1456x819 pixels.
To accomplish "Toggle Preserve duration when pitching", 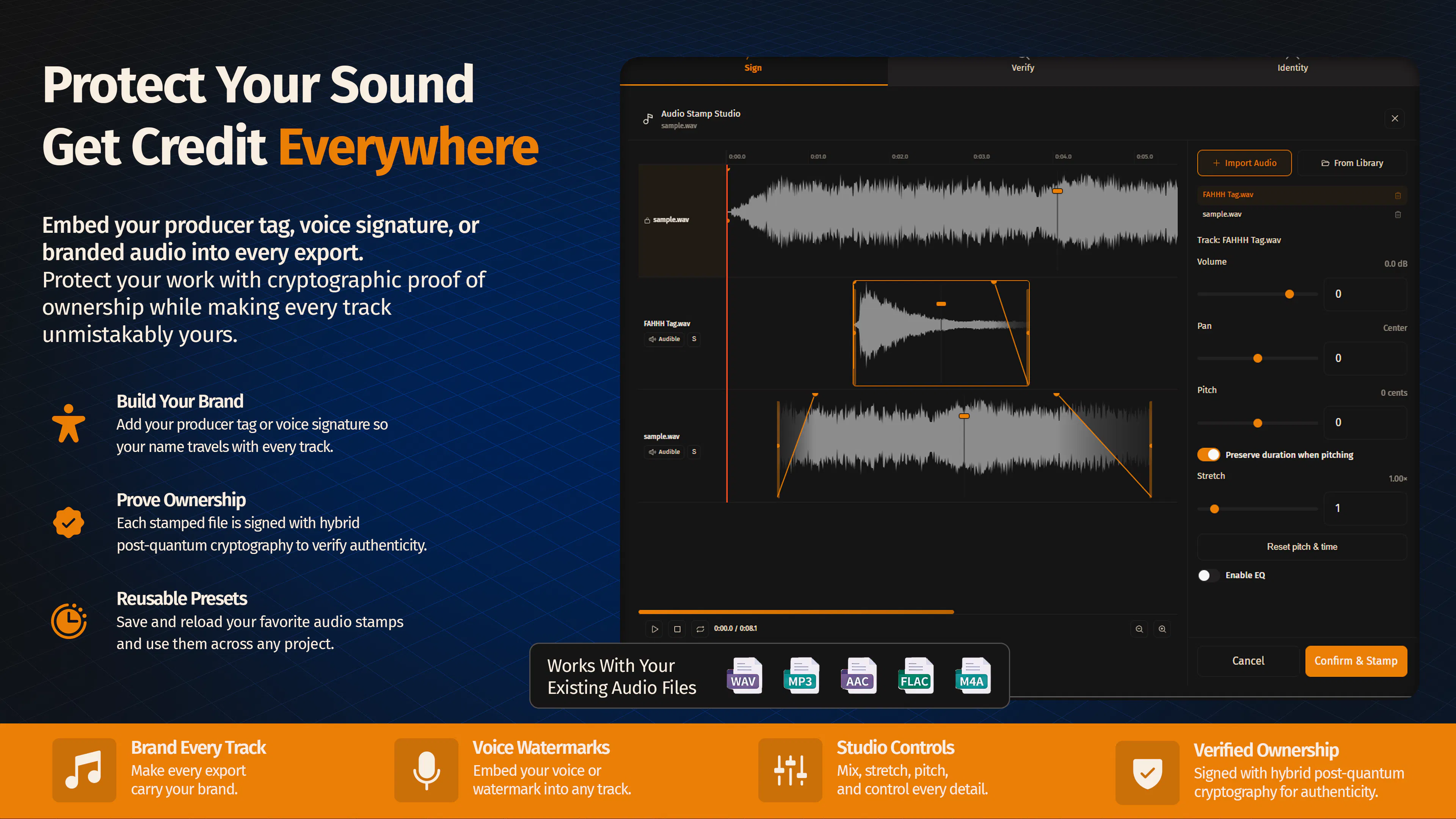I will (x=1208, y=455).
